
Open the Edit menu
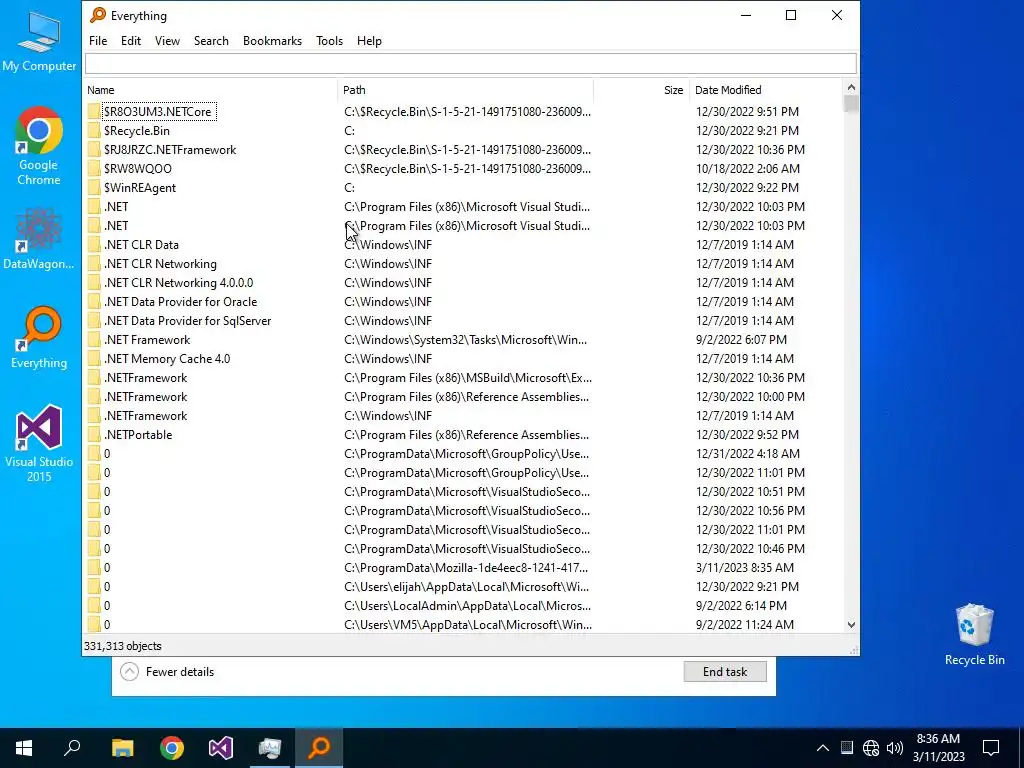[131, 40]
